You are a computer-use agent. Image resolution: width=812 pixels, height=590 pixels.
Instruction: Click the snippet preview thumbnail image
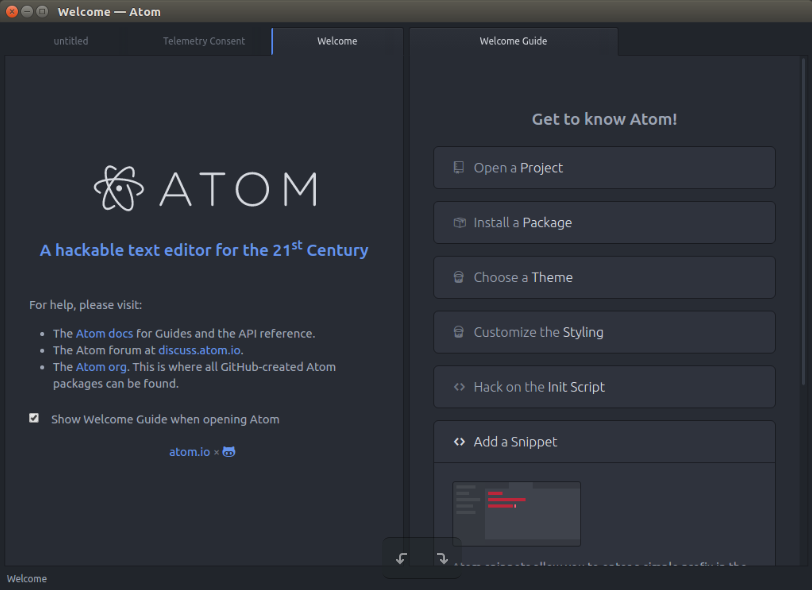516,513
